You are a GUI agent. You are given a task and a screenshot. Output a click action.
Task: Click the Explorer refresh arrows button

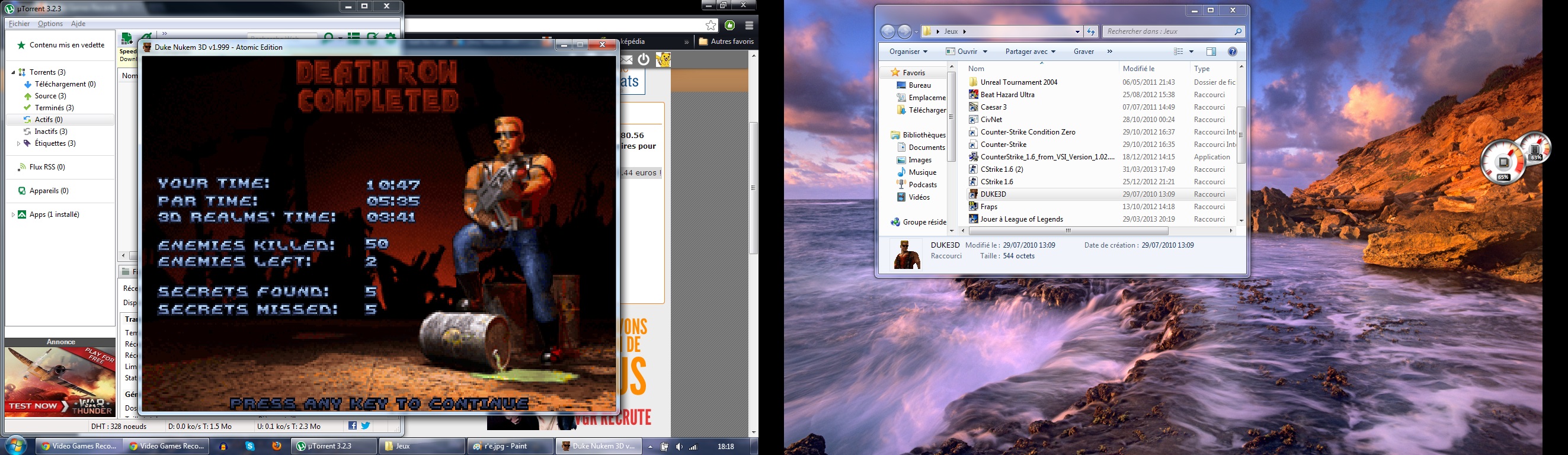click(1091, 31)
